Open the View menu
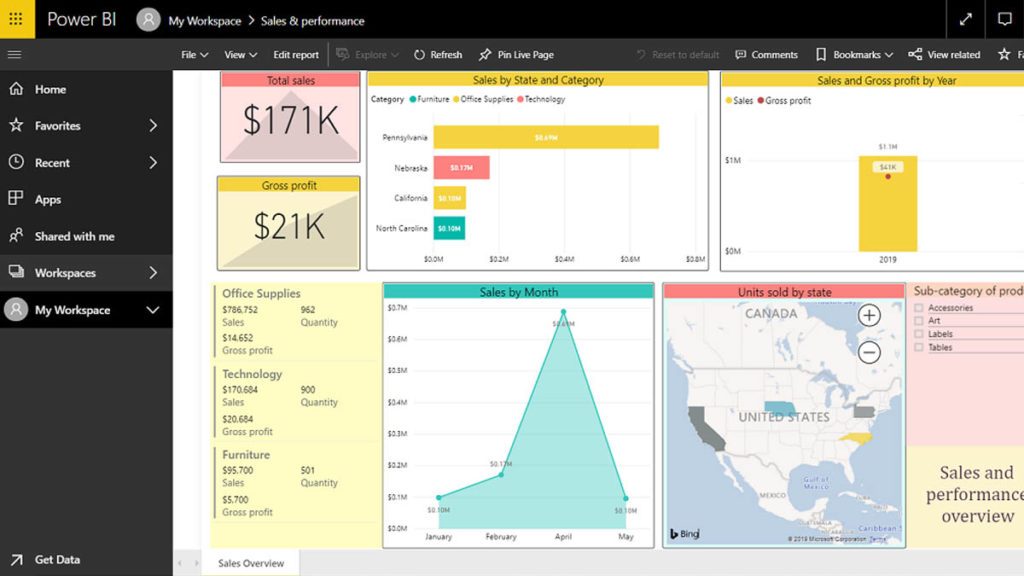 tap(237, 54)
